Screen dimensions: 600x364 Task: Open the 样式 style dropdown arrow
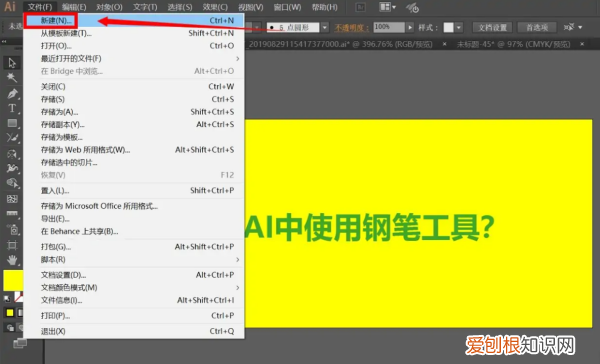click(x=458, y=28)
